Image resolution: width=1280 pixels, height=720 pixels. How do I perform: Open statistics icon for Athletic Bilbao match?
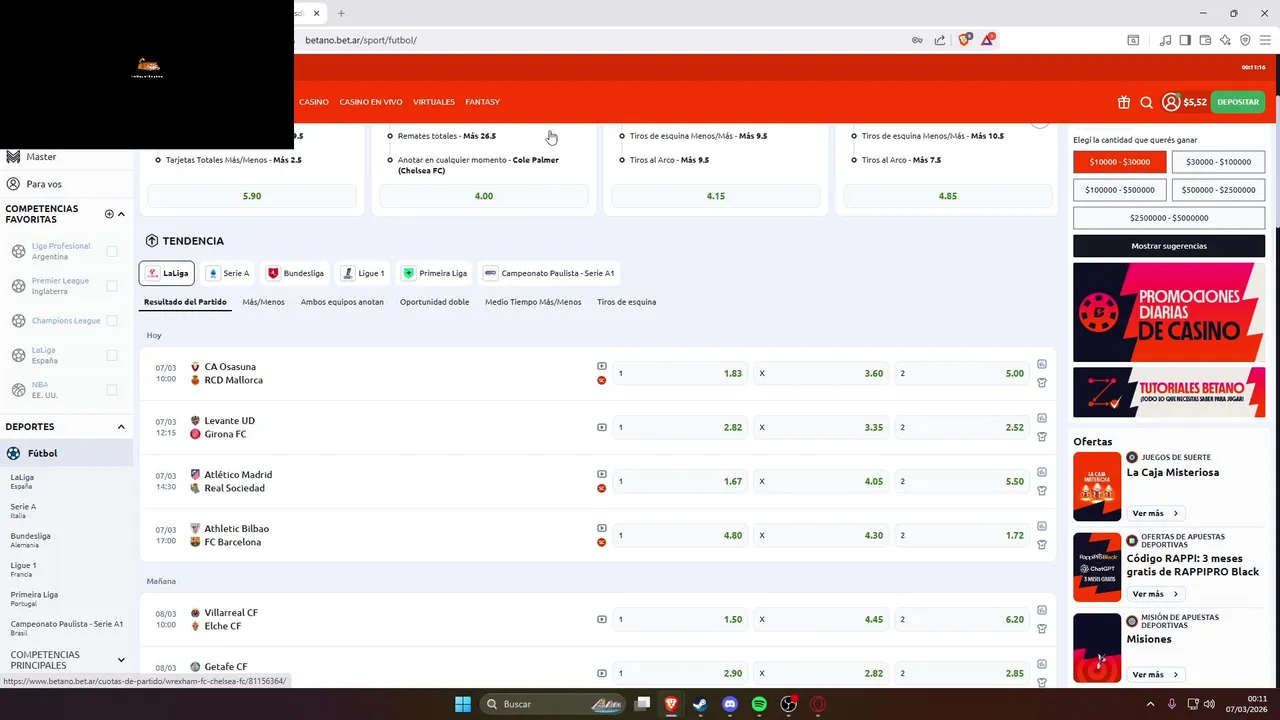1042,526
